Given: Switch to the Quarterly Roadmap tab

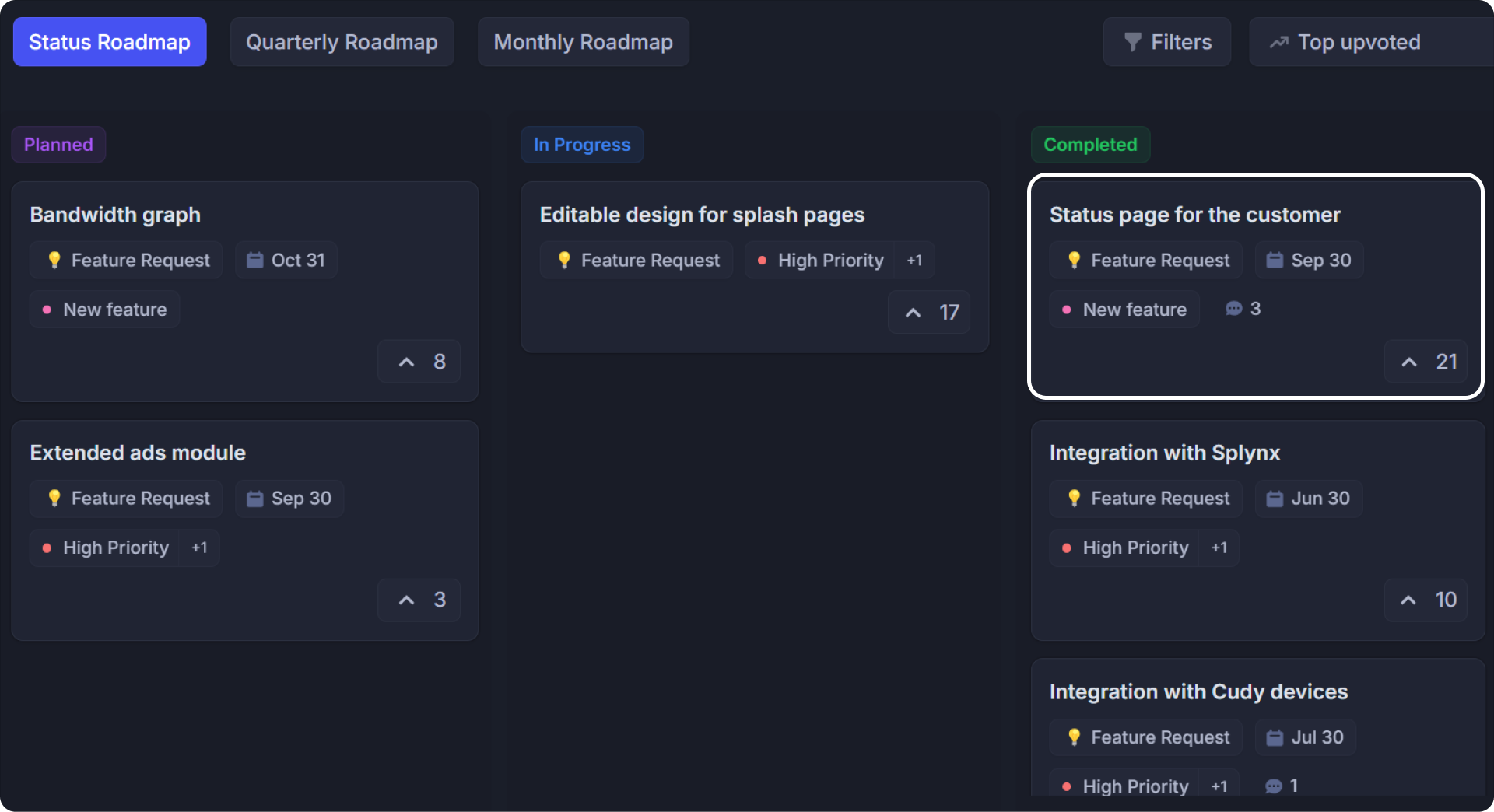Looking at the screenshot, I should click(342, 42).
